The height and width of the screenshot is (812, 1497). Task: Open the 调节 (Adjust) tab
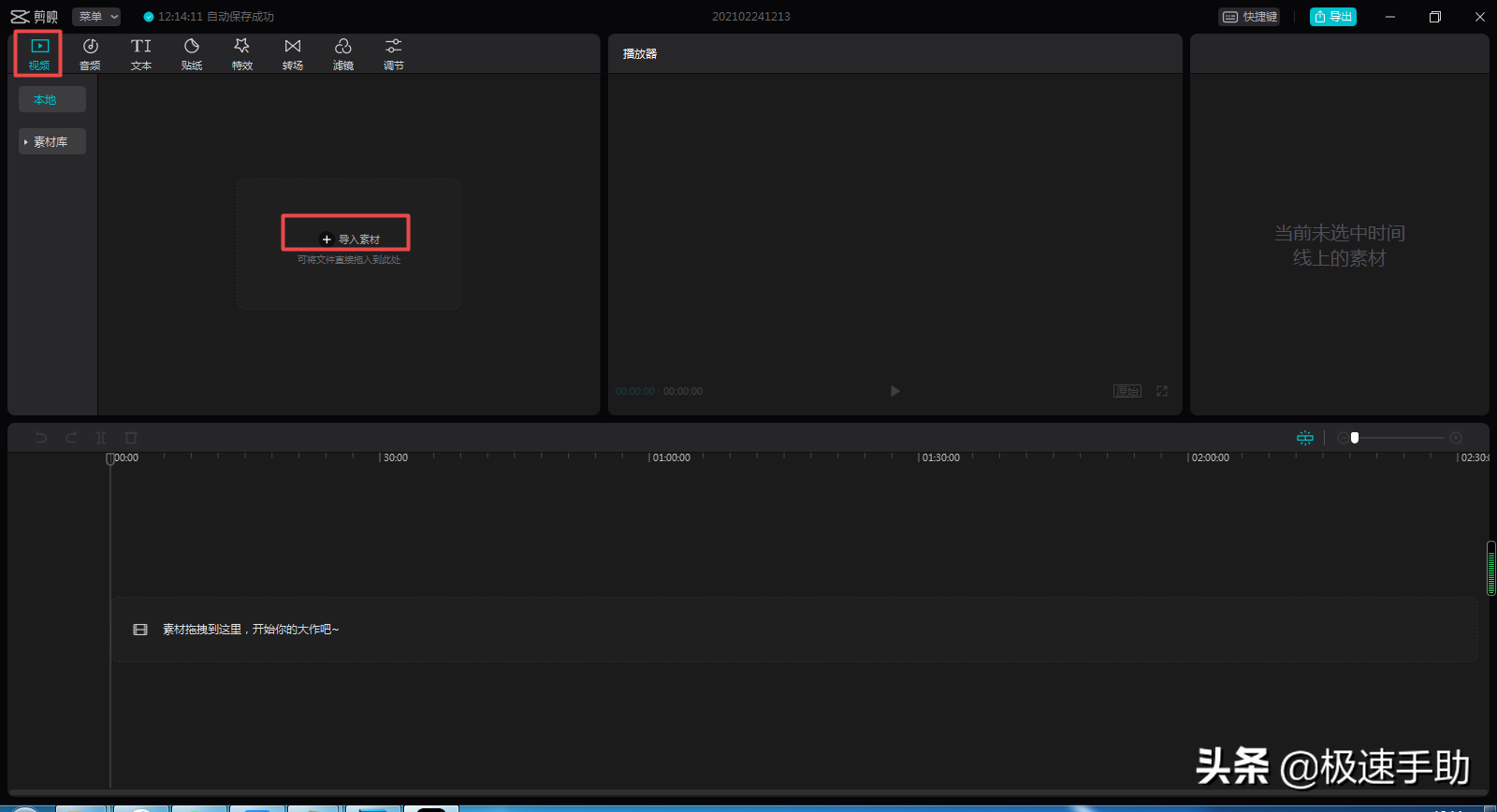tap(394, 54)
